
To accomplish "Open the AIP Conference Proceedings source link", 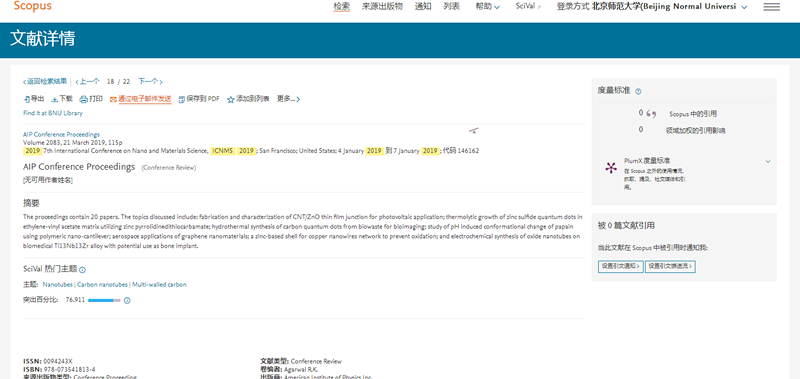I will point(61,135).
